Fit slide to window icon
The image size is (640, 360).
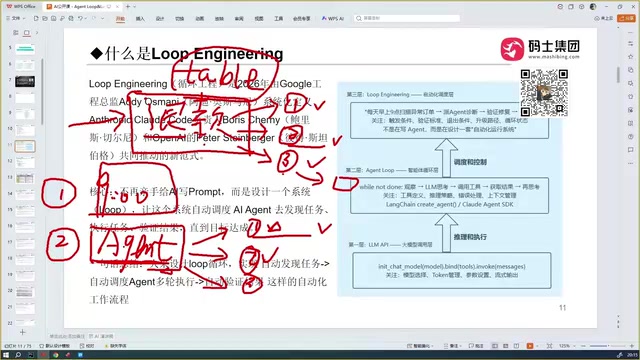549,346
